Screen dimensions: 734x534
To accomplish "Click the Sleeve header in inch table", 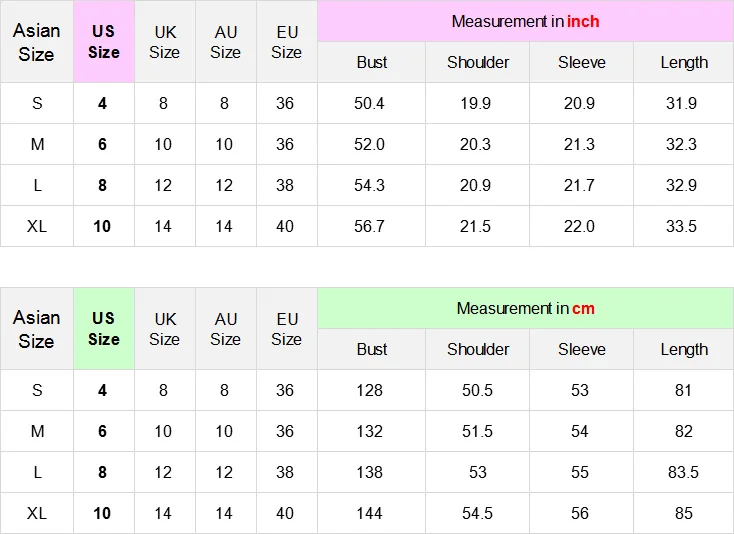I will tap(581, 62).
